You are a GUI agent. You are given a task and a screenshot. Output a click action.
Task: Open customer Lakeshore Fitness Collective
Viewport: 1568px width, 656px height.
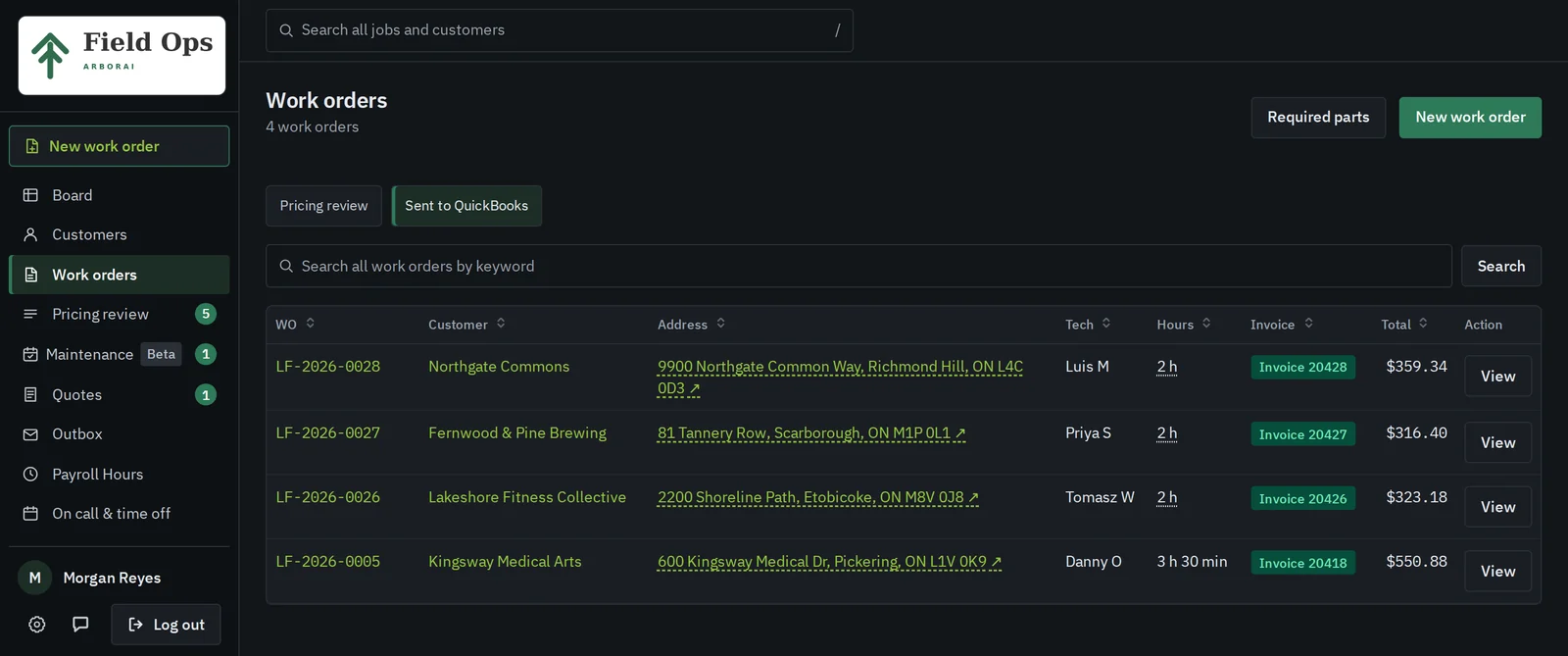527,497
